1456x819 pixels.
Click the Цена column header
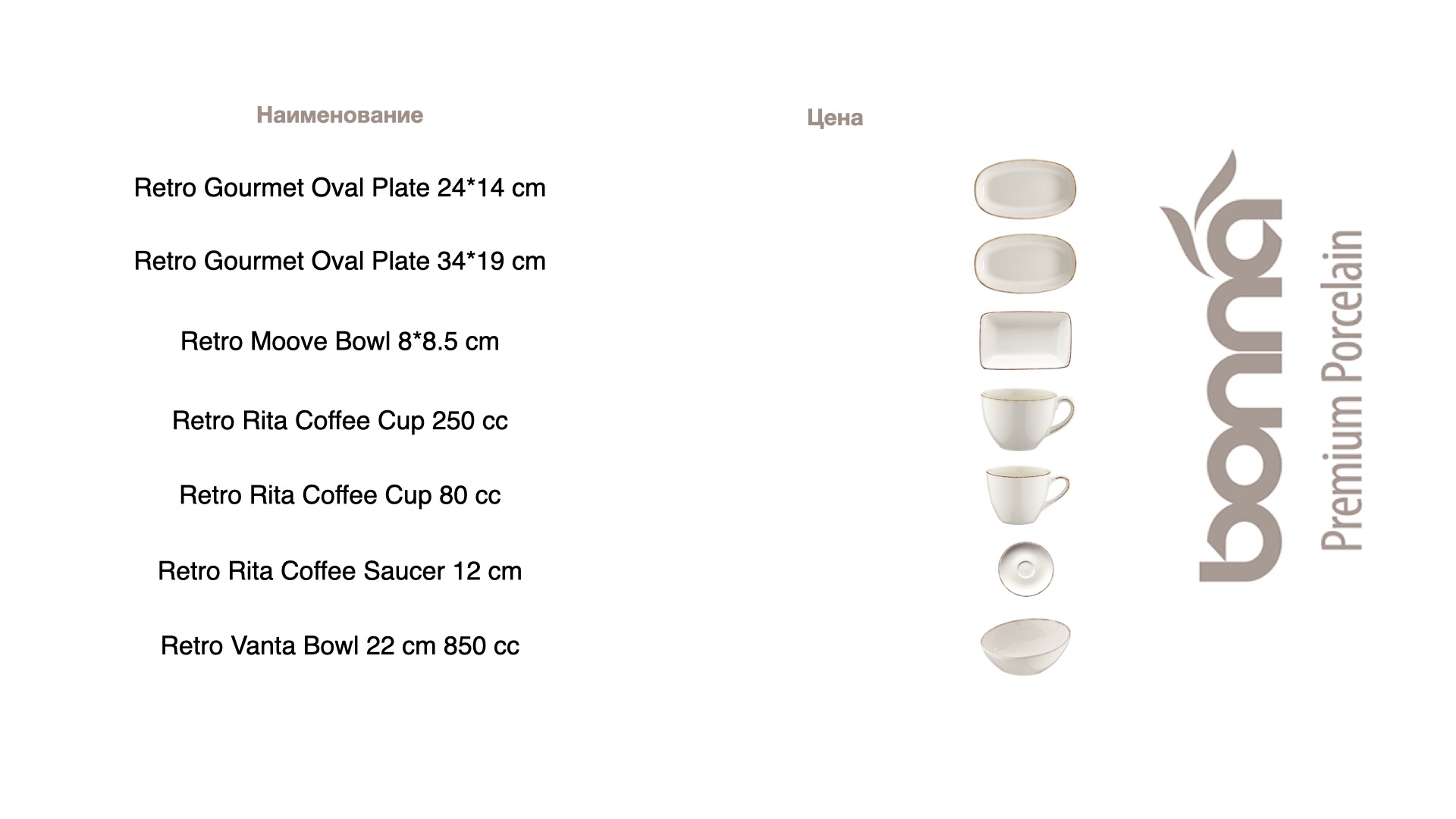(835, 118)
